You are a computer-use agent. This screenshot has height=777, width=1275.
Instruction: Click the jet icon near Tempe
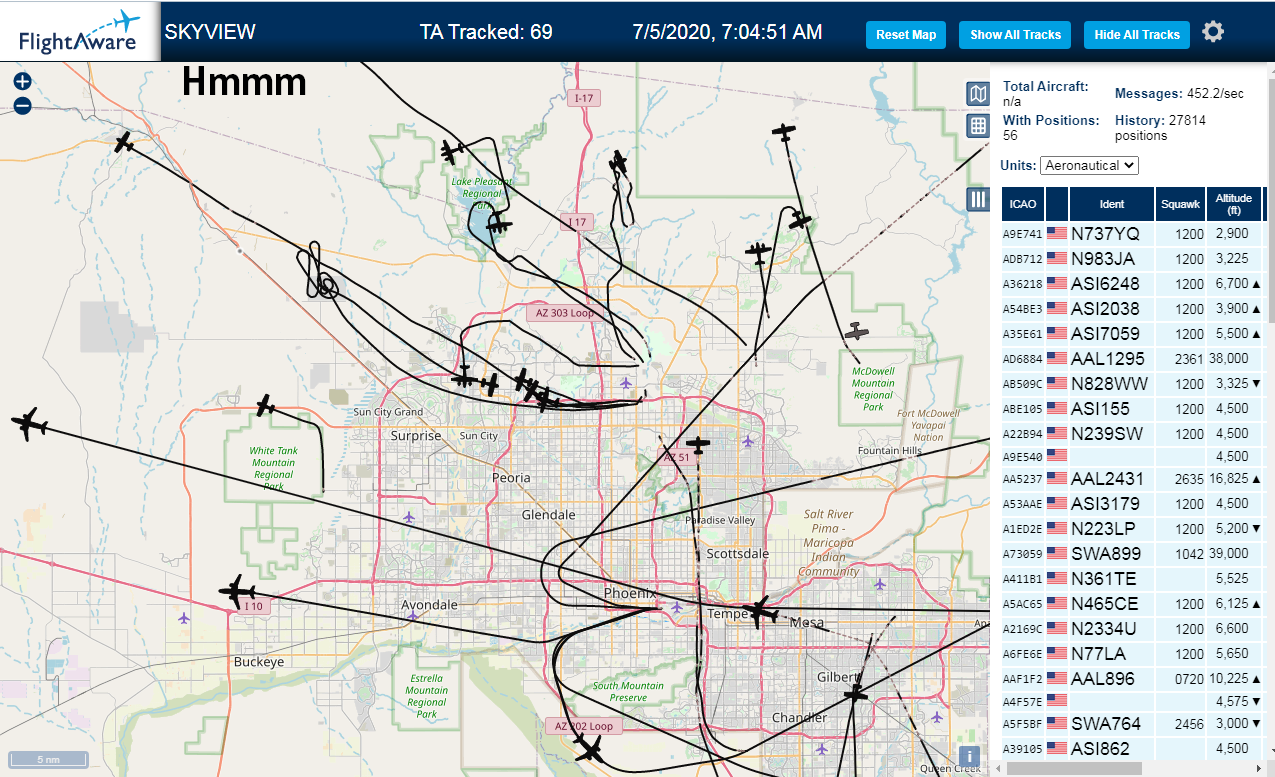(761, 611)
